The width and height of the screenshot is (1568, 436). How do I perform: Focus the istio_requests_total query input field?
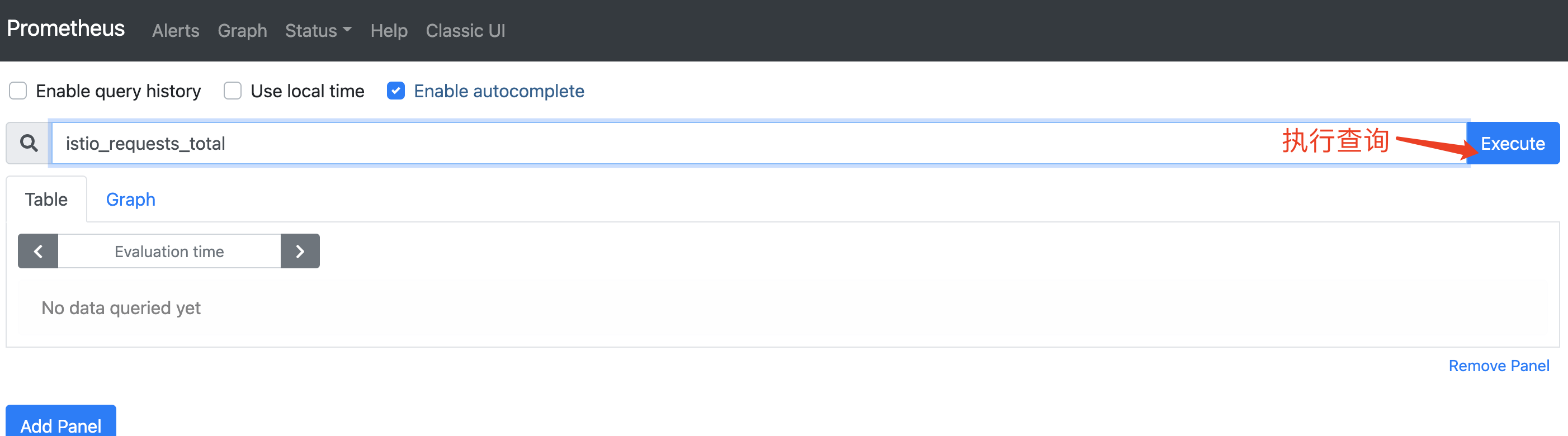(609, 144)
